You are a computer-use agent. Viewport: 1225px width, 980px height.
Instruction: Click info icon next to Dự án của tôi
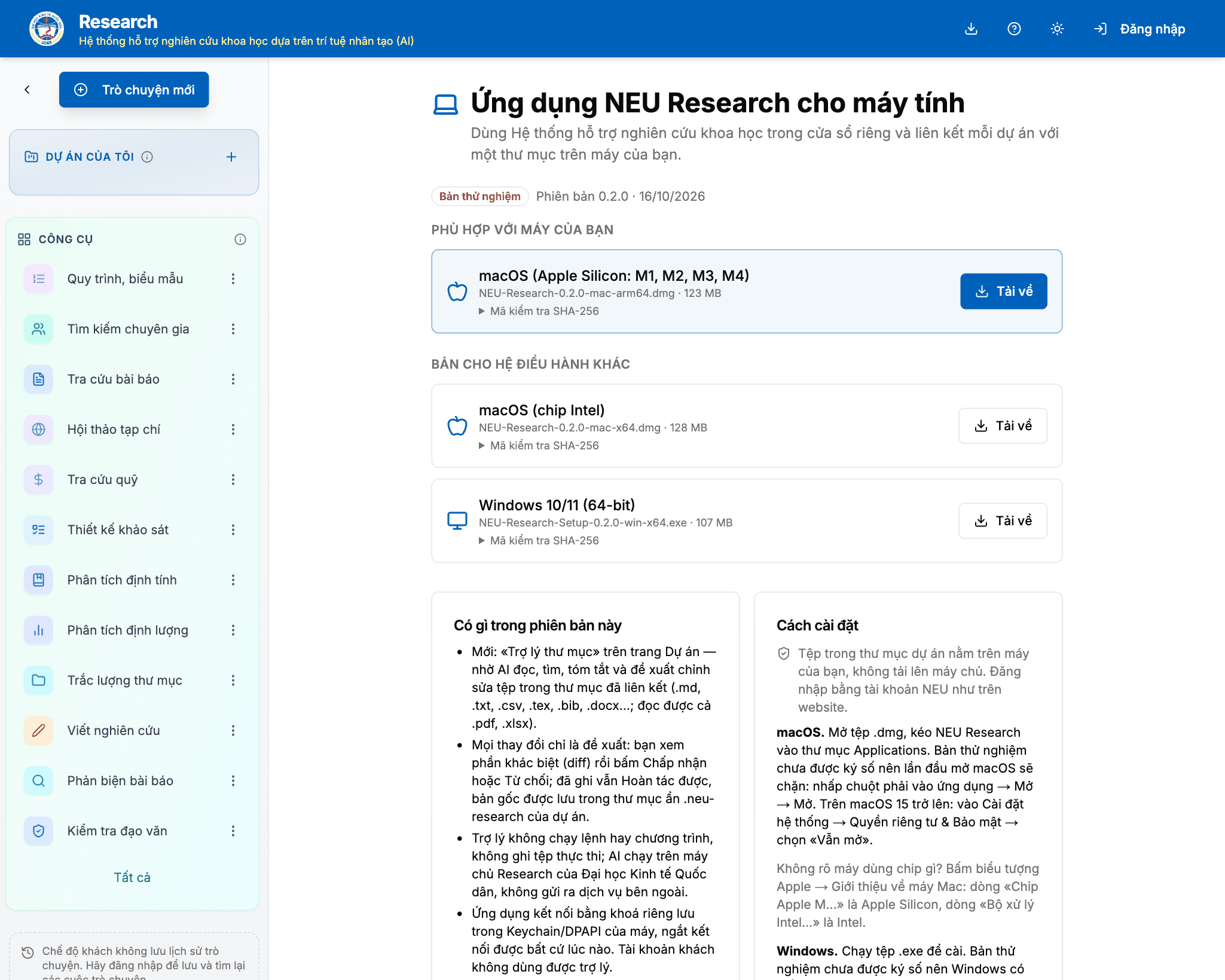pos(147,157)
